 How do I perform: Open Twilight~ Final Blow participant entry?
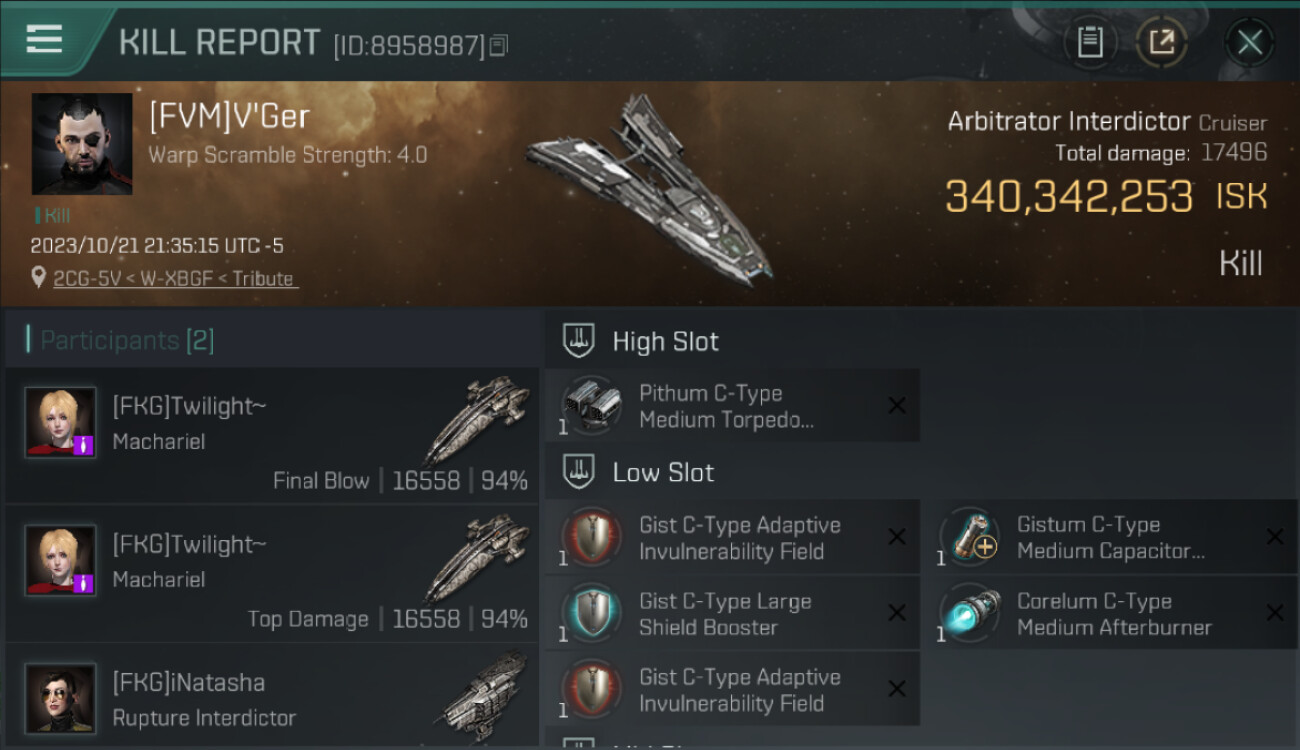point(272,435)
